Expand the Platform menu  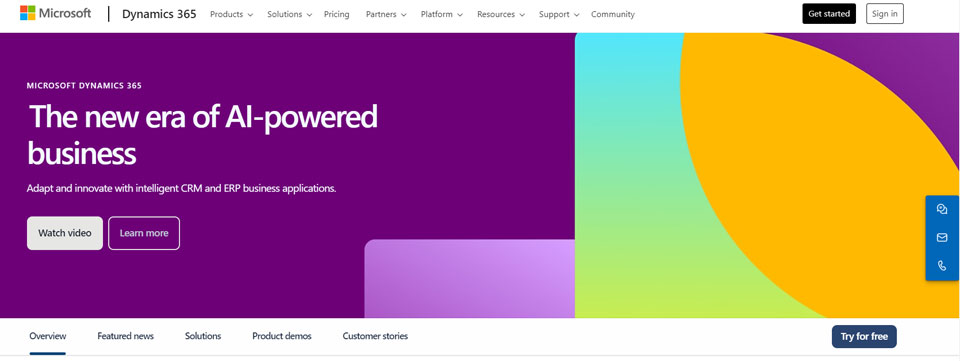pyautogui.click(x=441, y=14)
